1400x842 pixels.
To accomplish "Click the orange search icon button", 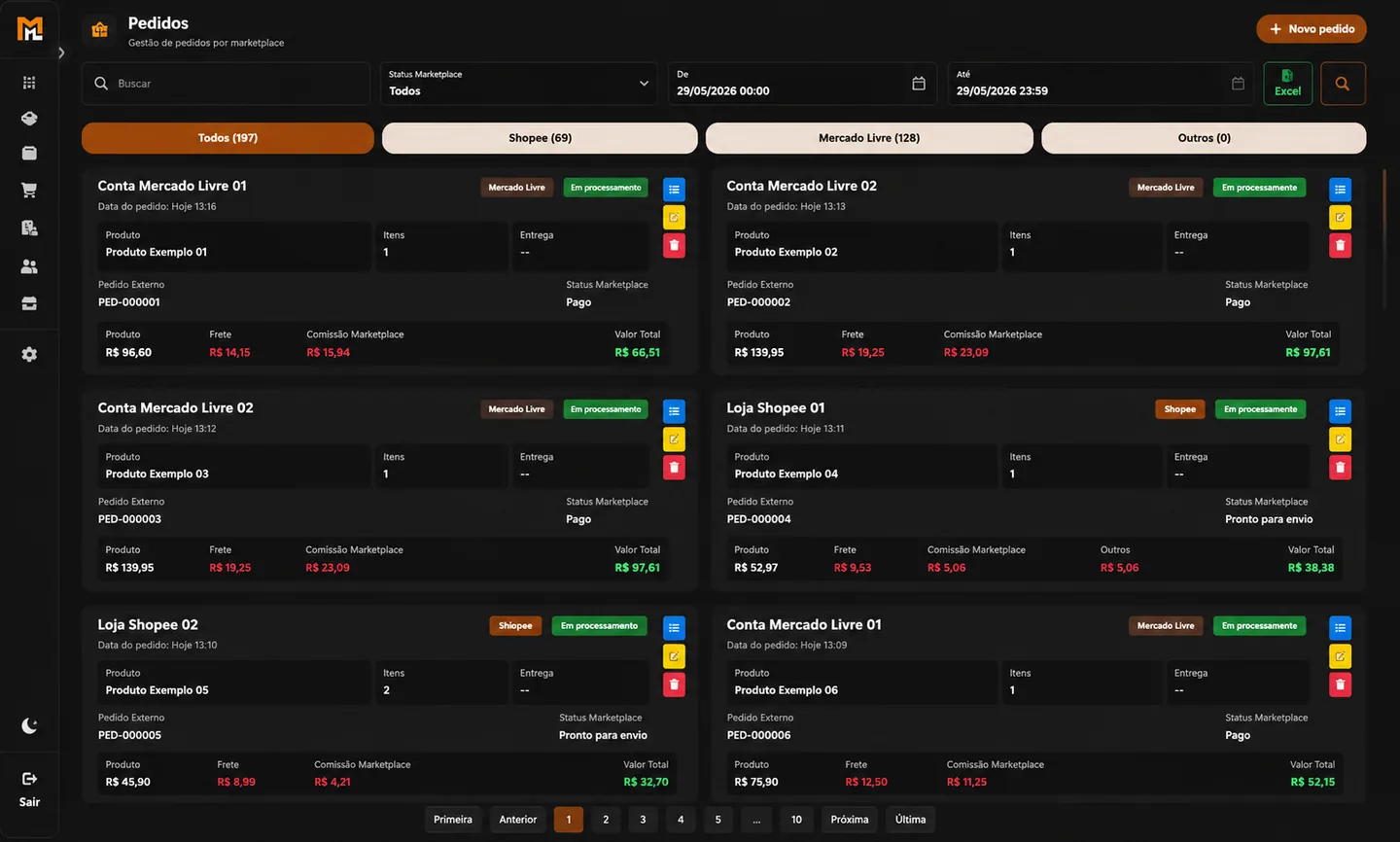I will tap(1342, 84).
